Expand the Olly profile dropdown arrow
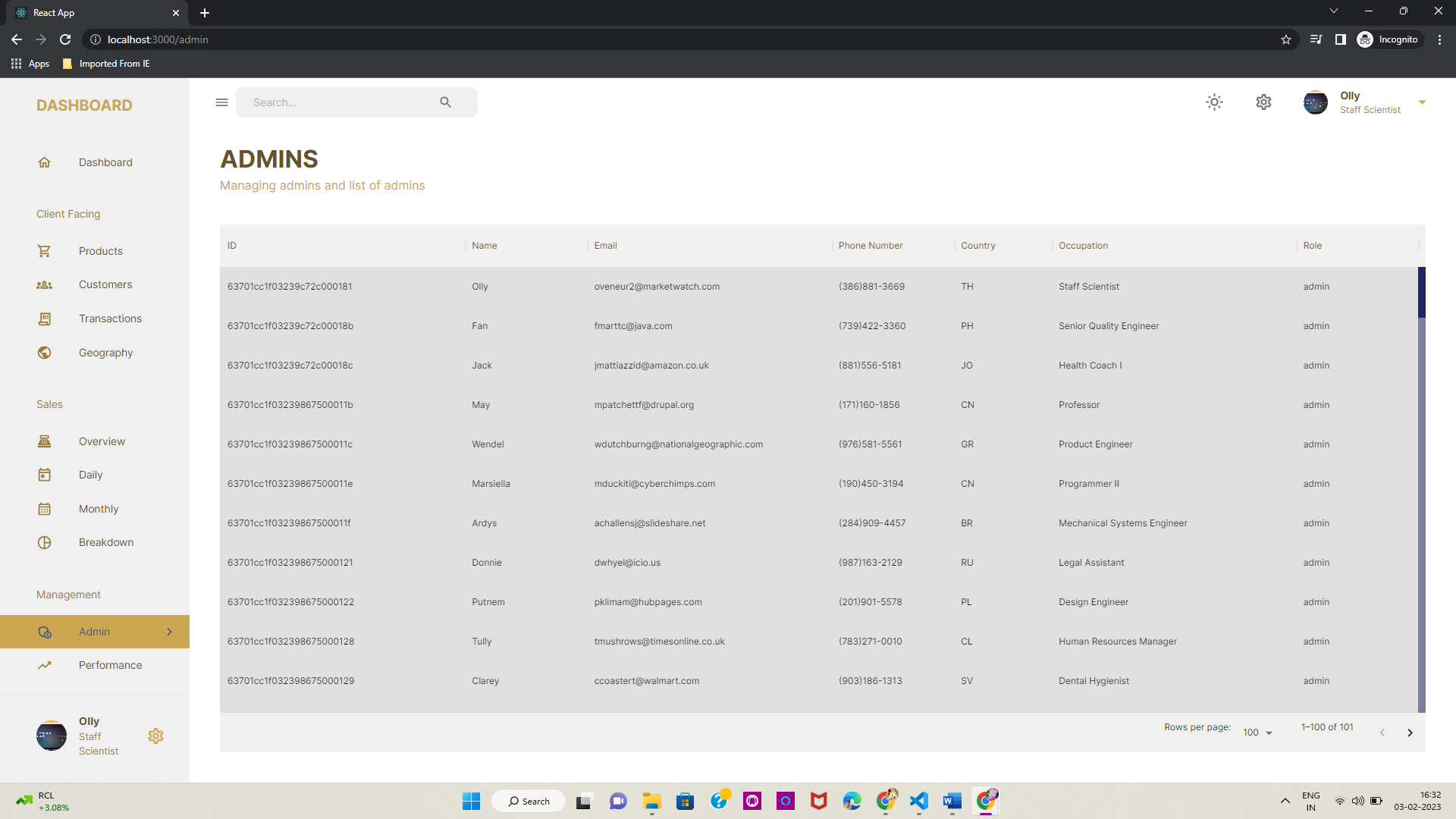 (1423, 102)
